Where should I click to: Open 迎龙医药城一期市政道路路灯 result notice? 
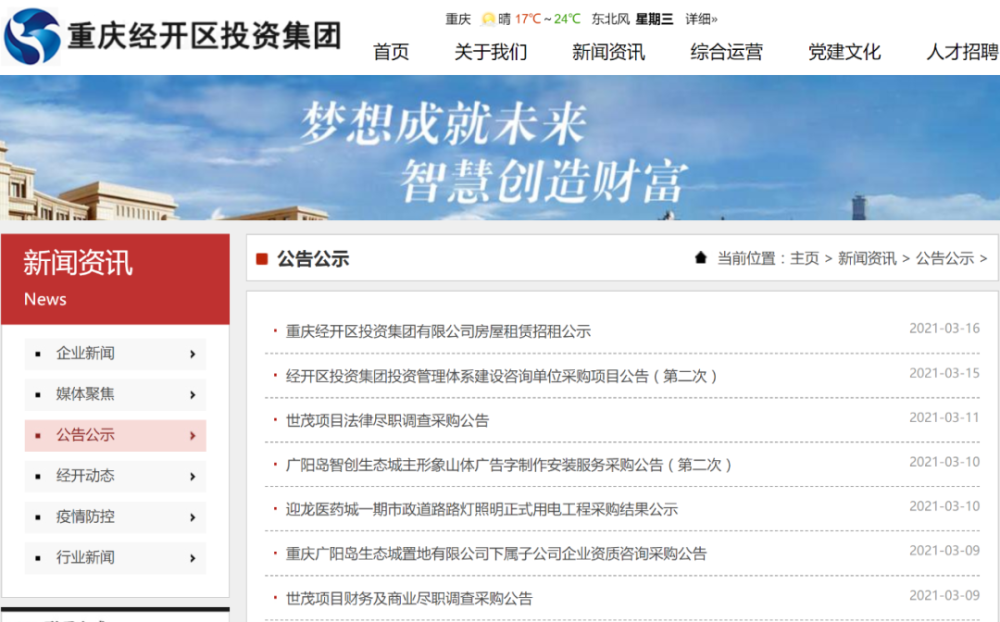tap(482, 510)
